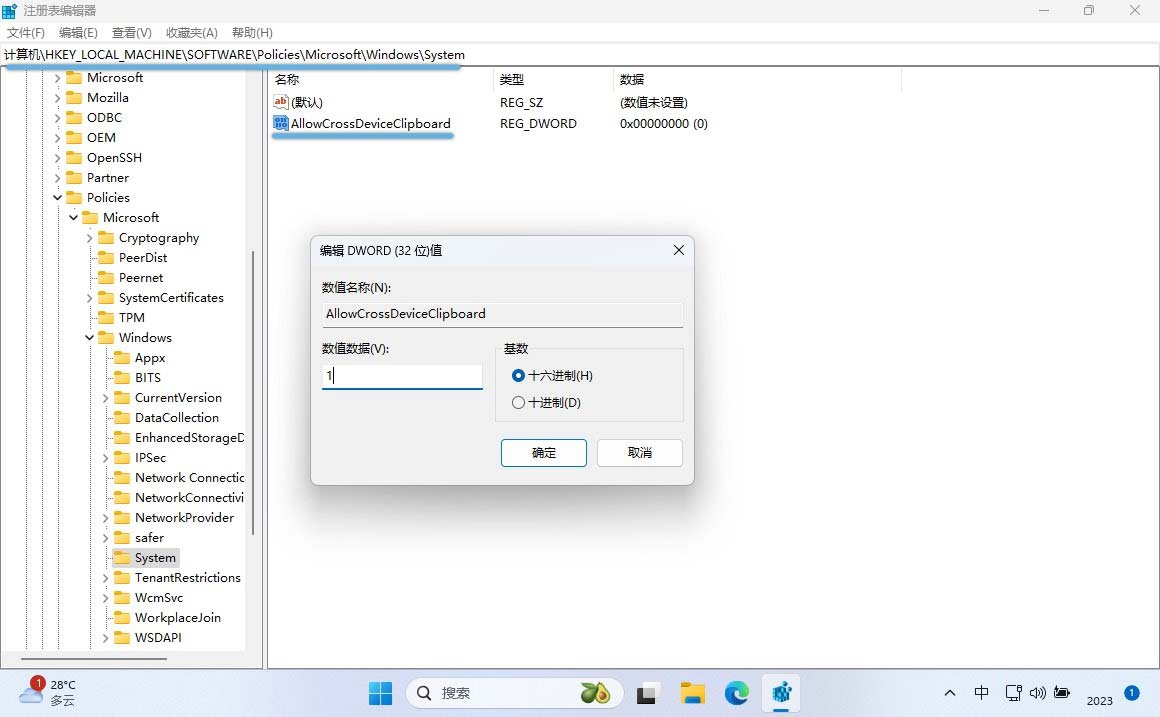Click the Mozilla folder icon
The image size is (1160, 717).
tap(74, 98)
